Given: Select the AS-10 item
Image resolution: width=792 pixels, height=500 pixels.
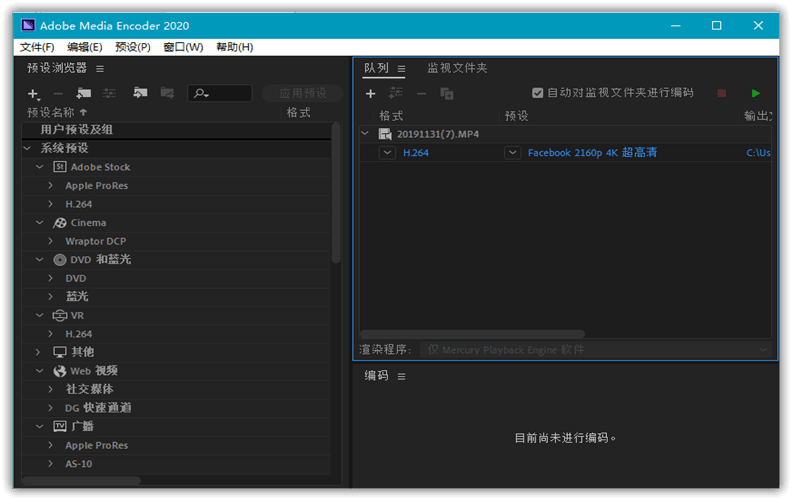Looking at the screenshot, I should (x=79, y=464).
